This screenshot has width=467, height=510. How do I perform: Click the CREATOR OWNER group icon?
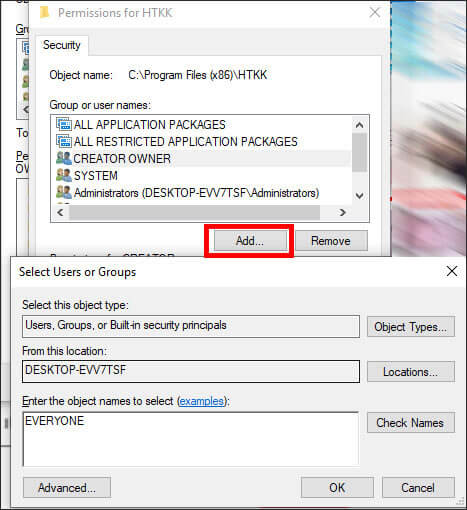tap(64, 158)
